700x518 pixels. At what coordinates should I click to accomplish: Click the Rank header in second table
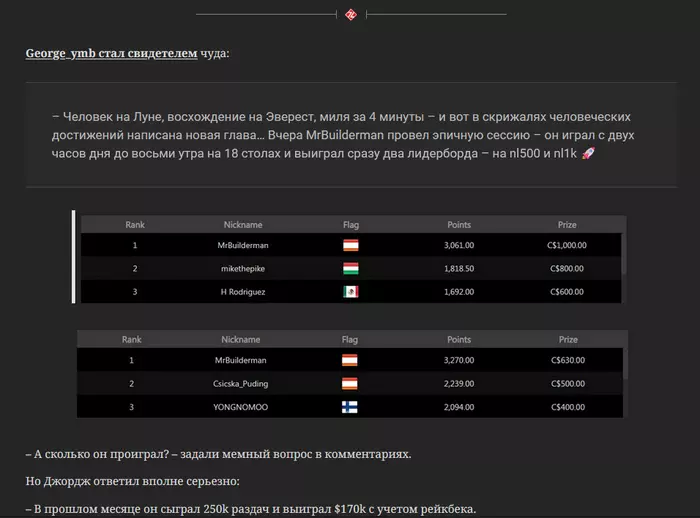[131, 339]
